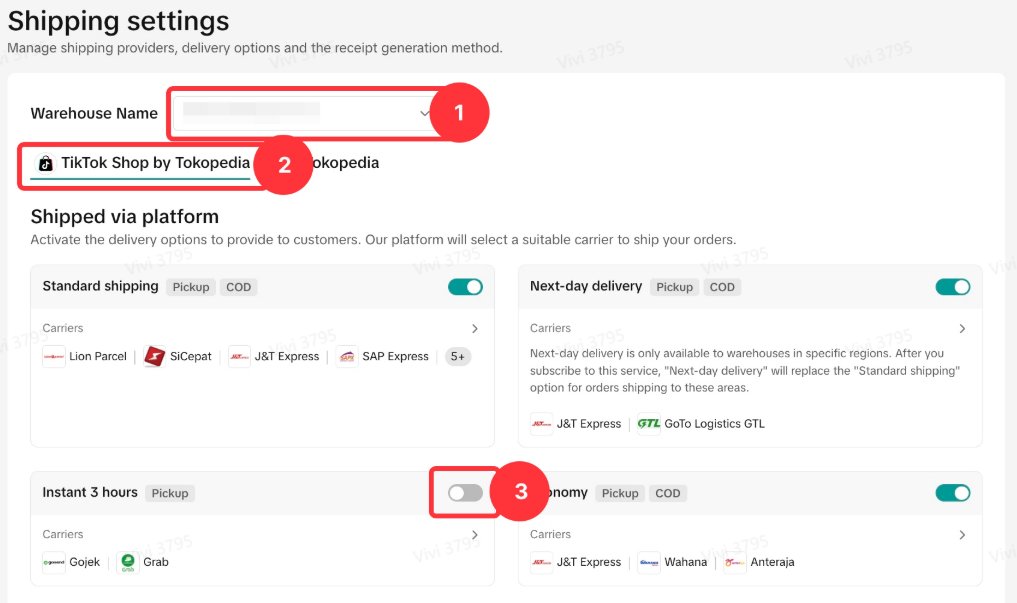Click the 5+ more carriers badge
The width and height of the screenshot is (1017, 603).
click(x=458, y=357)
